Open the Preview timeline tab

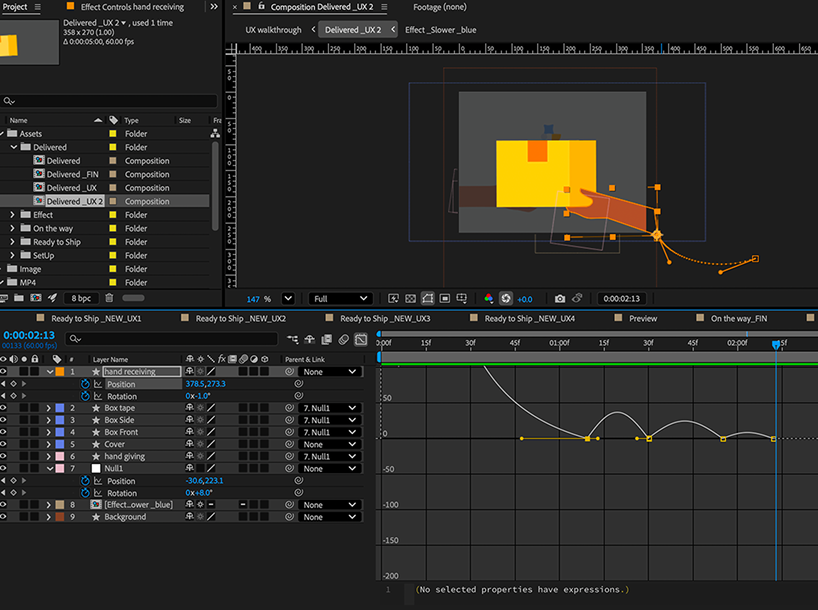click(643, 318)
